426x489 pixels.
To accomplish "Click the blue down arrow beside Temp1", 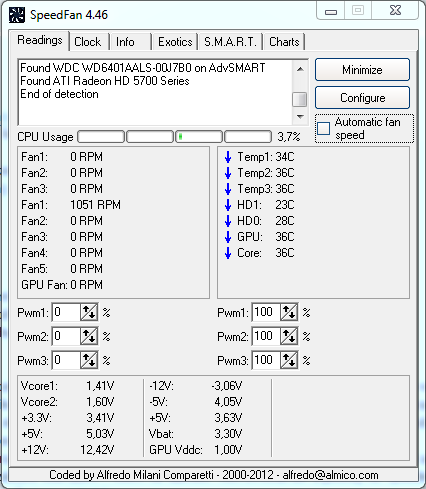I will [228, 157].
